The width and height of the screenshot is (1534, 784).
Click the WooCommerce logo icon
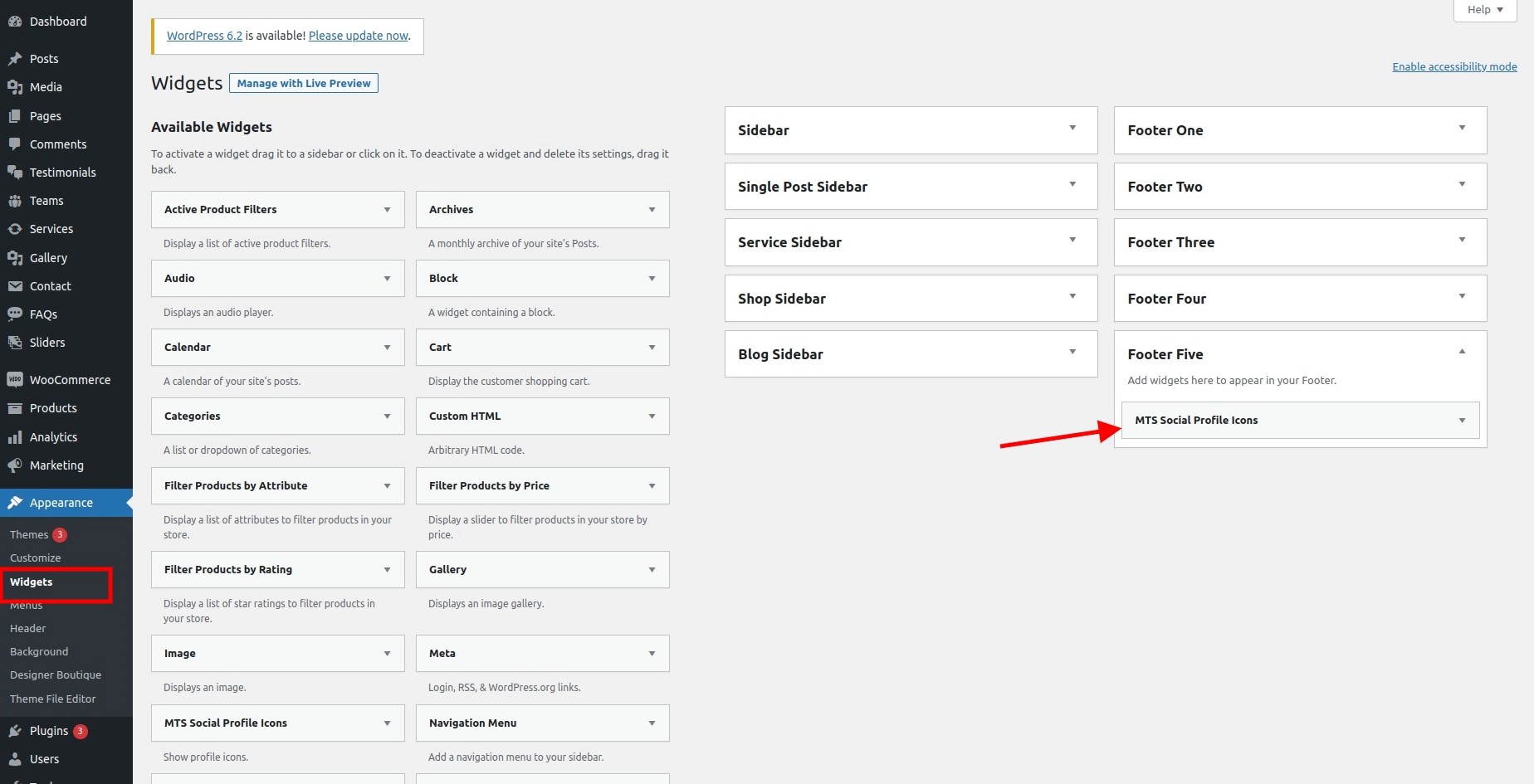[x=15, y=380]
